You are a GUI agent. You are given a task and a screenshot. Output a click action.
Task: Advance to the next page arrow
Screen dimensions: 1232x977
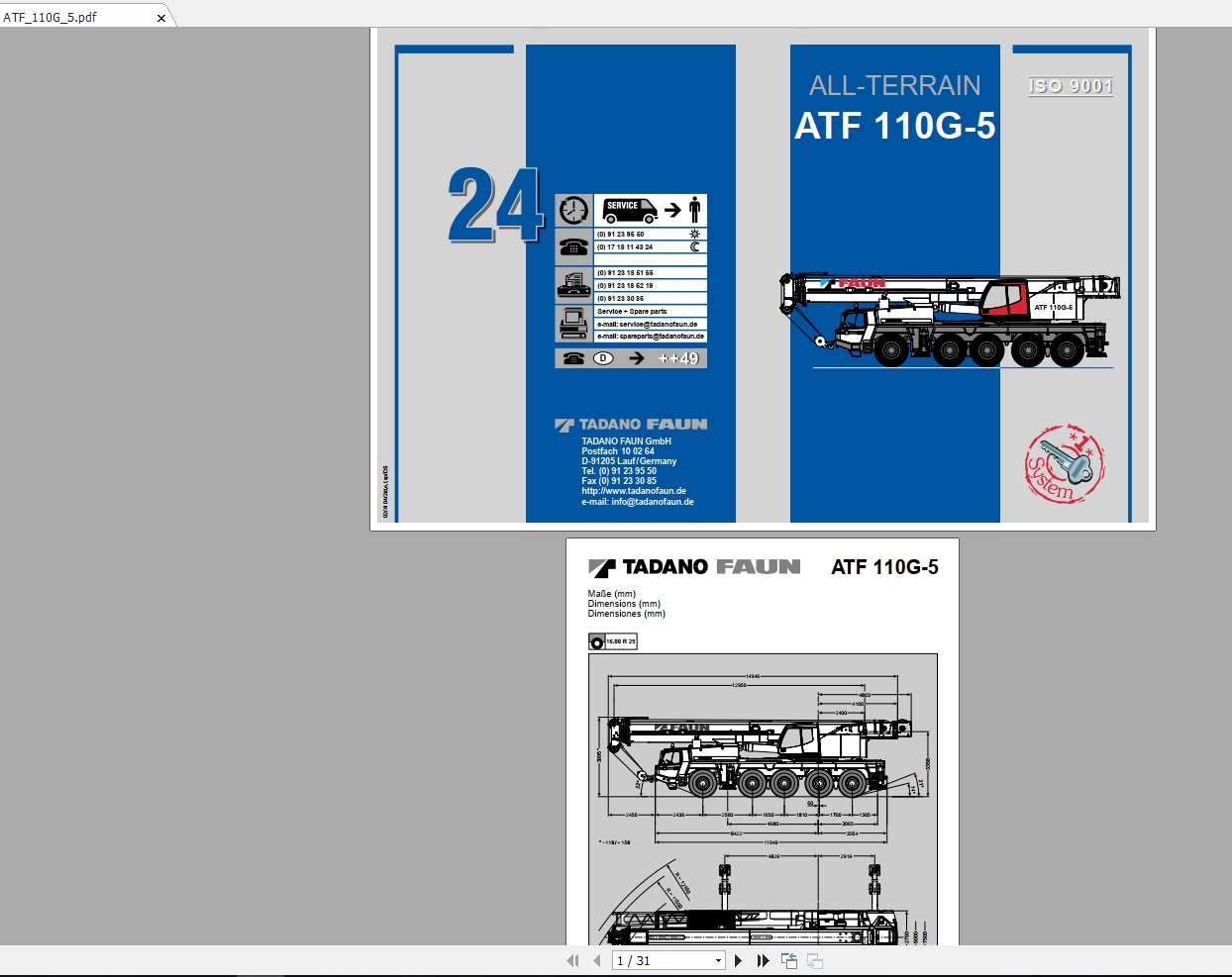point(739,960)
